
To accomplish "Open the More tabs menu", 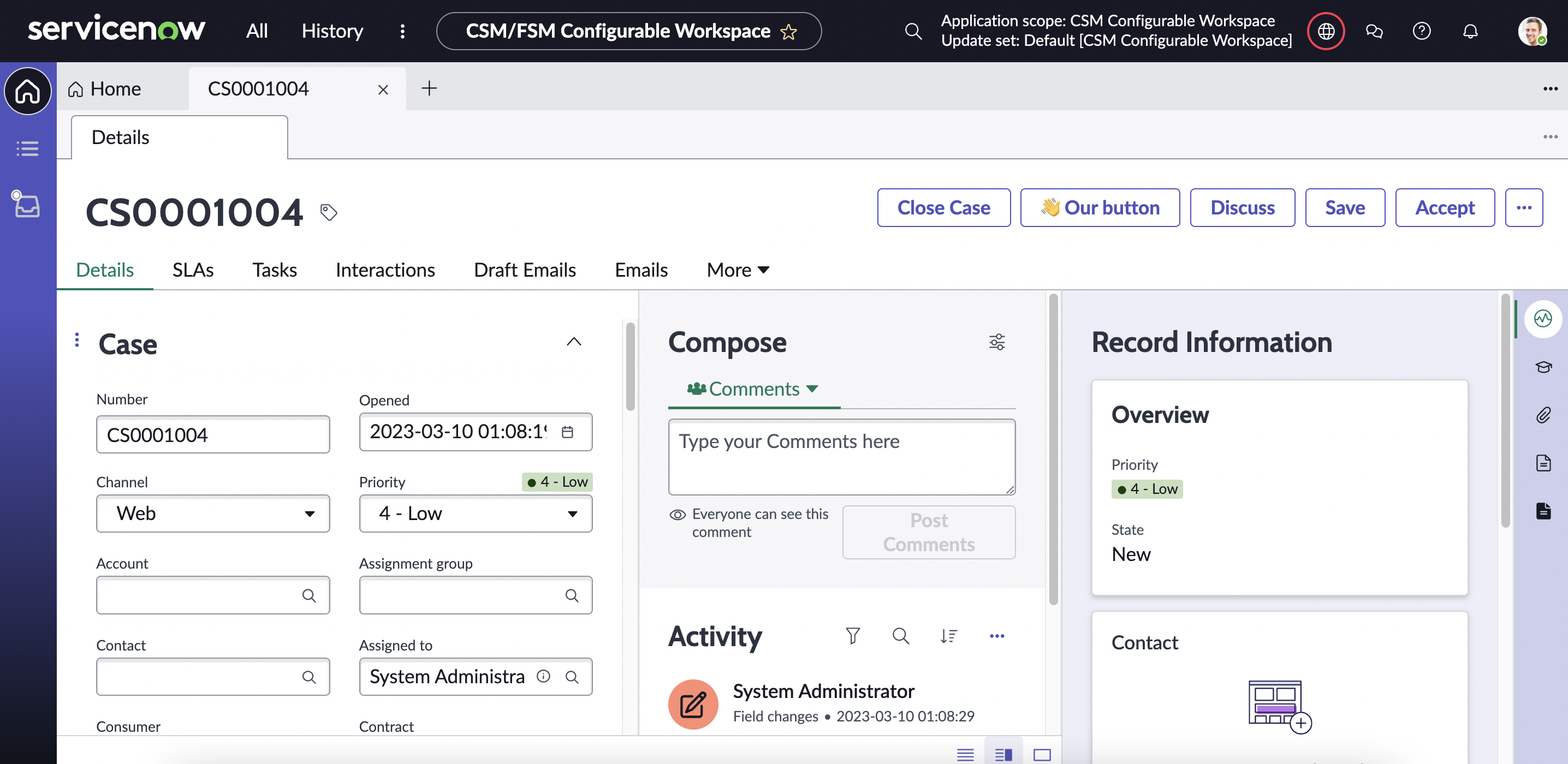I will tap(738, 270).
